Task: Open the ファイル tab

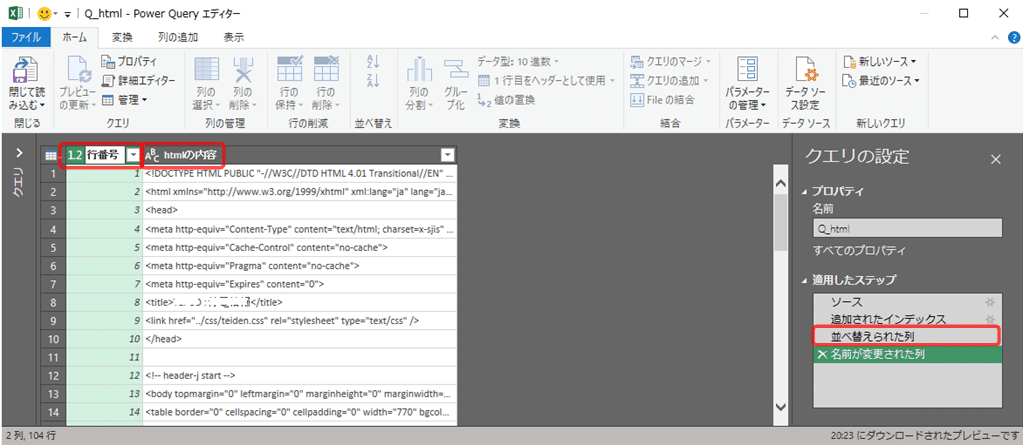Action: (26, 37)
